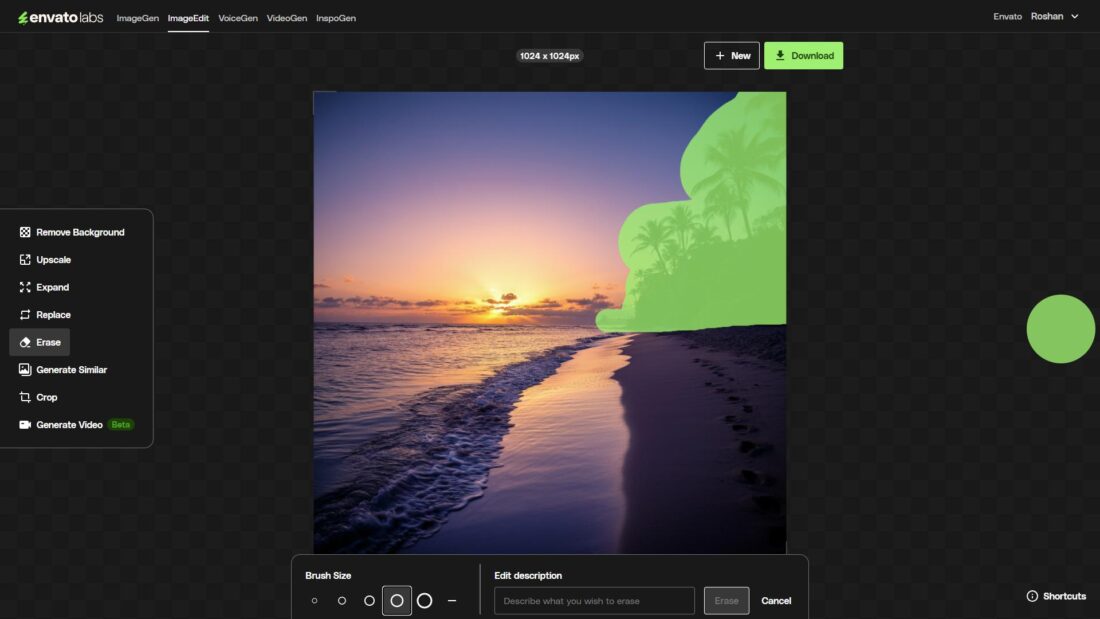Select the largest brush size circle
Screen dimensions: 1100x619
coord(425,600)
